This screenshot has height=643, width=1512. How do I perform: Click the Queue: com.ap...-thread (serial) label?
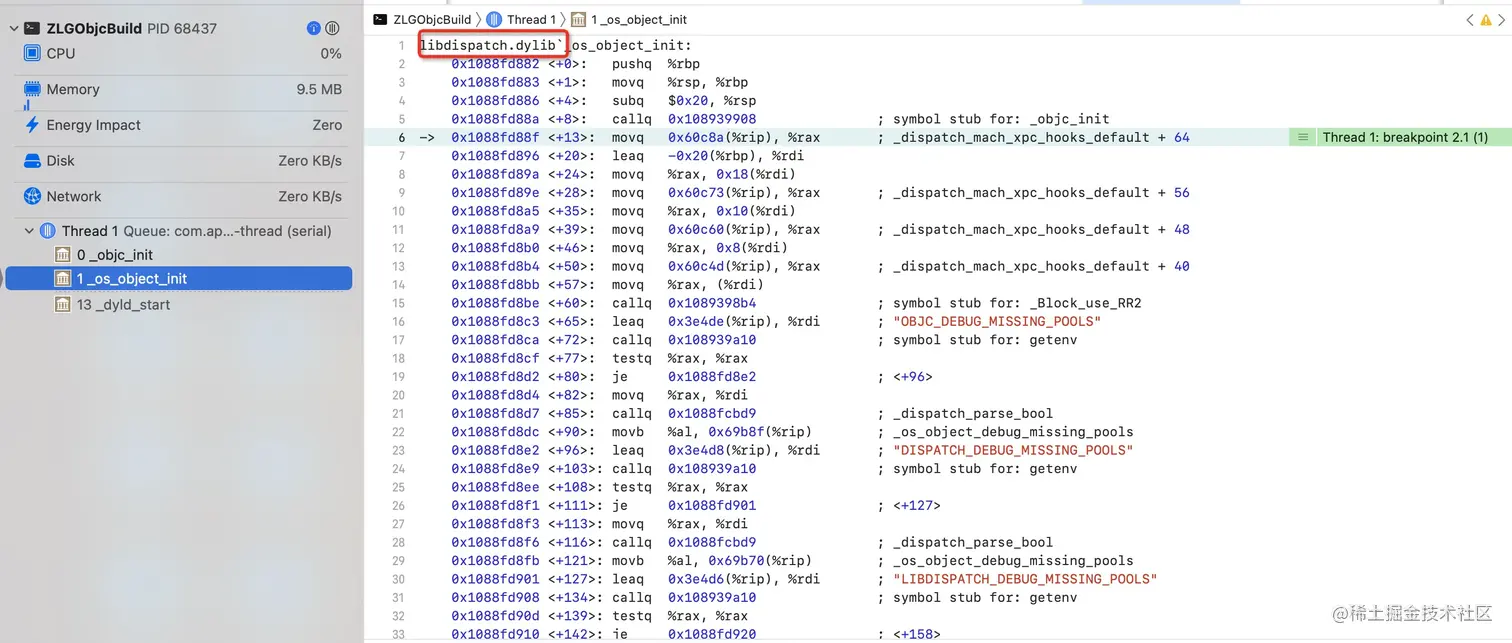[x=228, y=231]
